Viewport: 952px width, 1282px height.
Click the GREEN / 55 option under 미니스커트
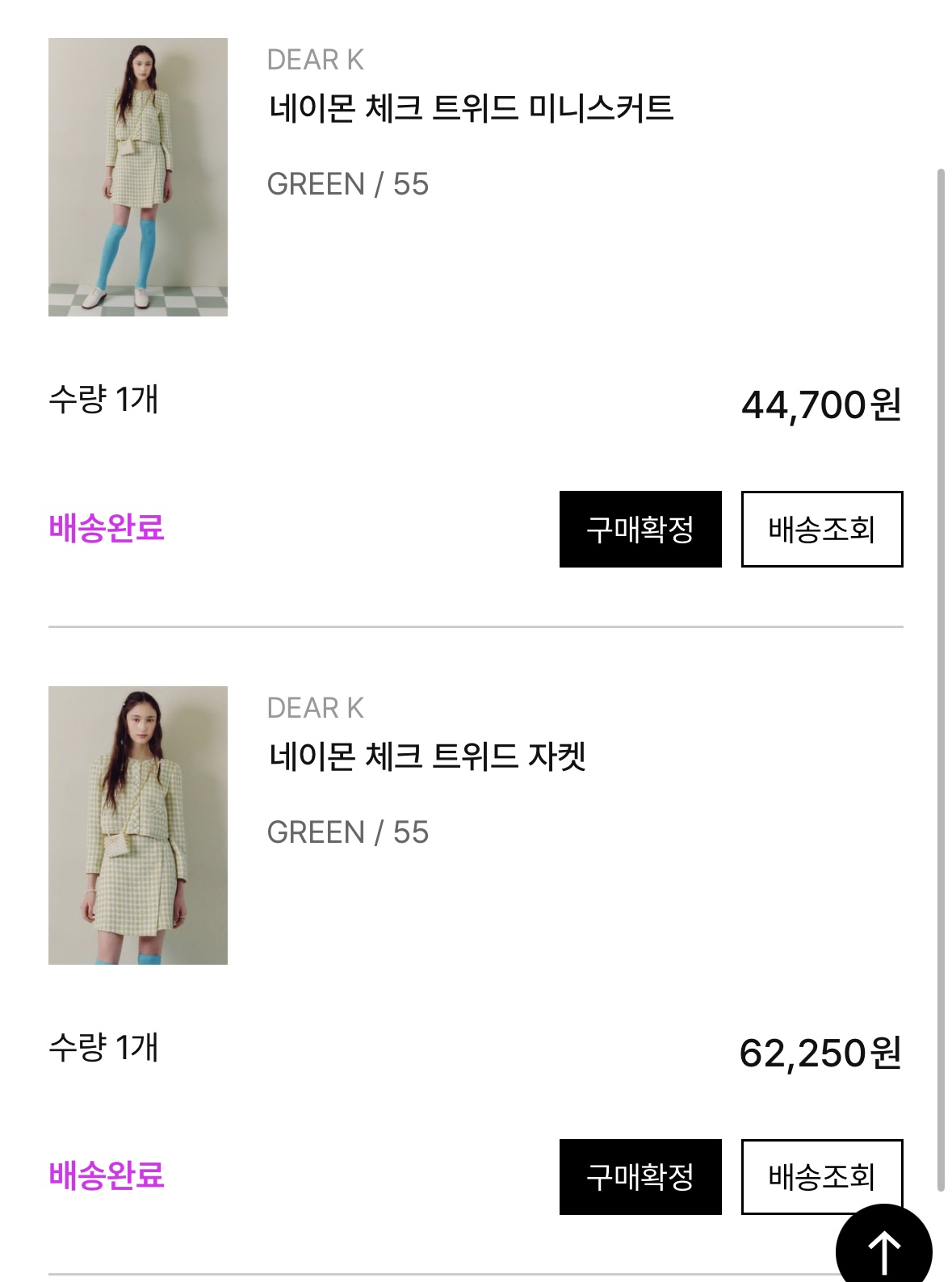[x=347, y=184]
